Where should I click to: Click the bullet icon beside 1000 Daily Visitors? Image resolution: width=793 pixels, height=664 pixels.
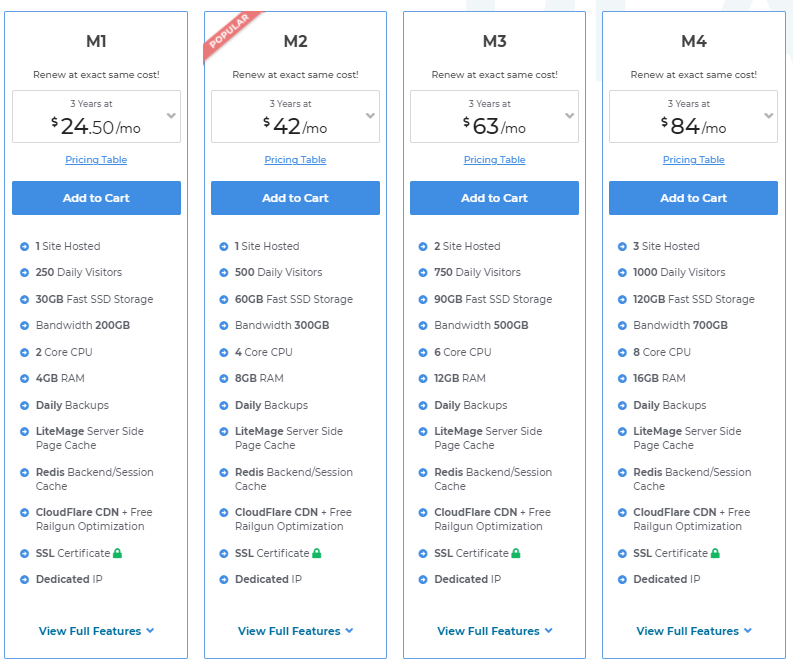[622, 273]
